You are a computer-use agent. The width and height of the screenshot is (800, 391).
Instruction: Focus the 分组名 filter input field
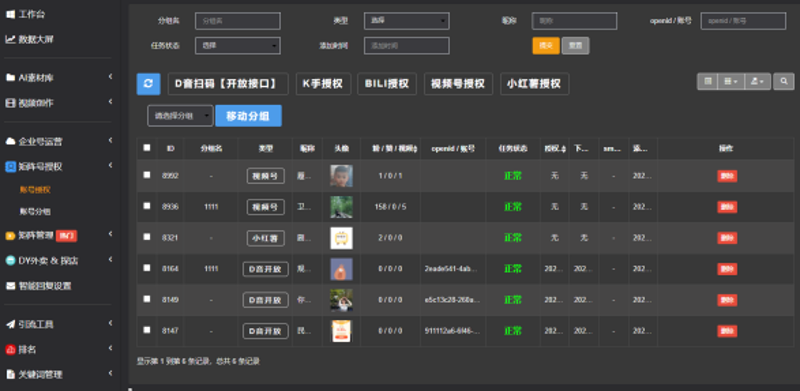click(238, 21)
